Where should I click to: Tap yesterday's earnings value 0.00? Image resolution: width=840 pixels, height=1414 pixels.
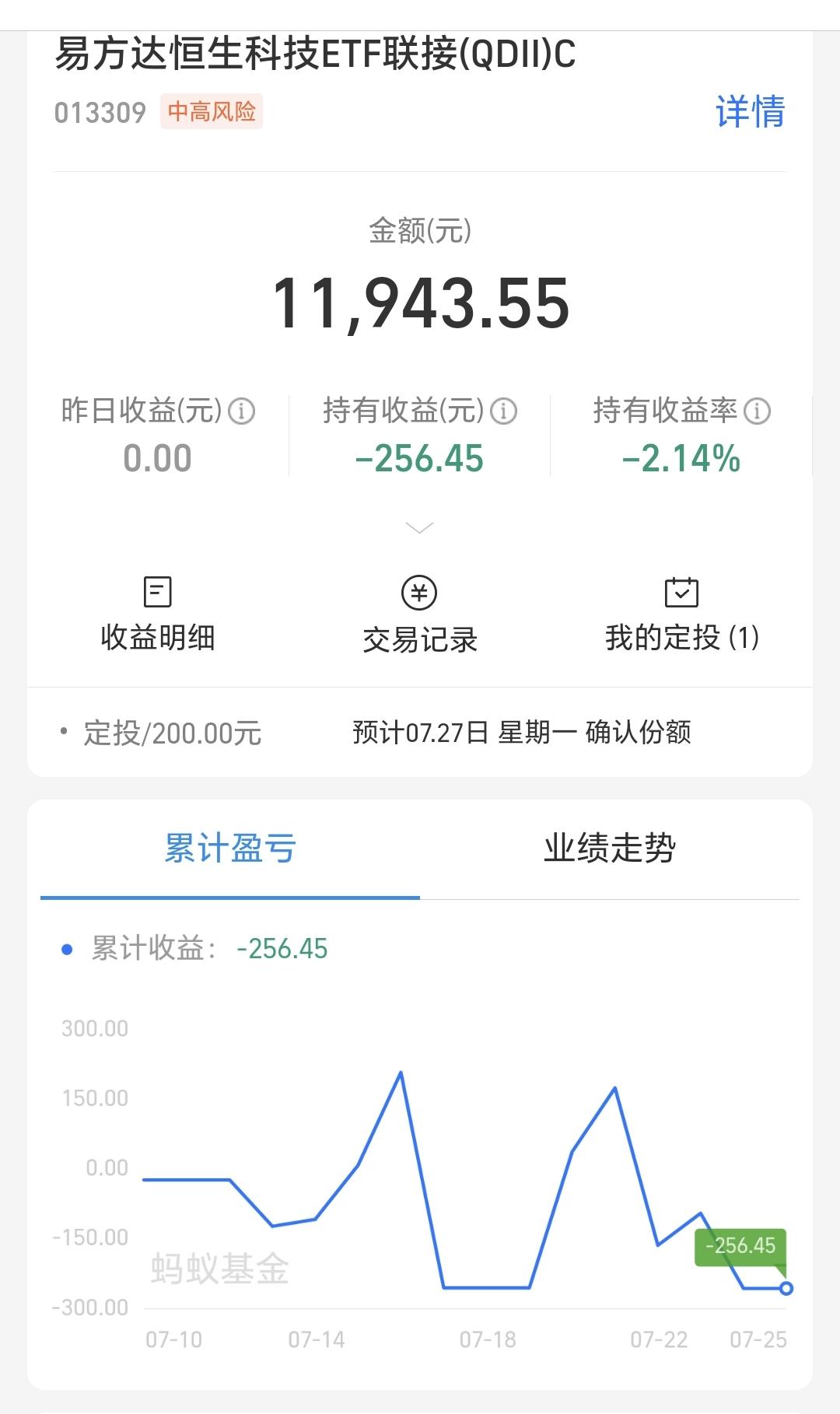[x=158, y=458]
